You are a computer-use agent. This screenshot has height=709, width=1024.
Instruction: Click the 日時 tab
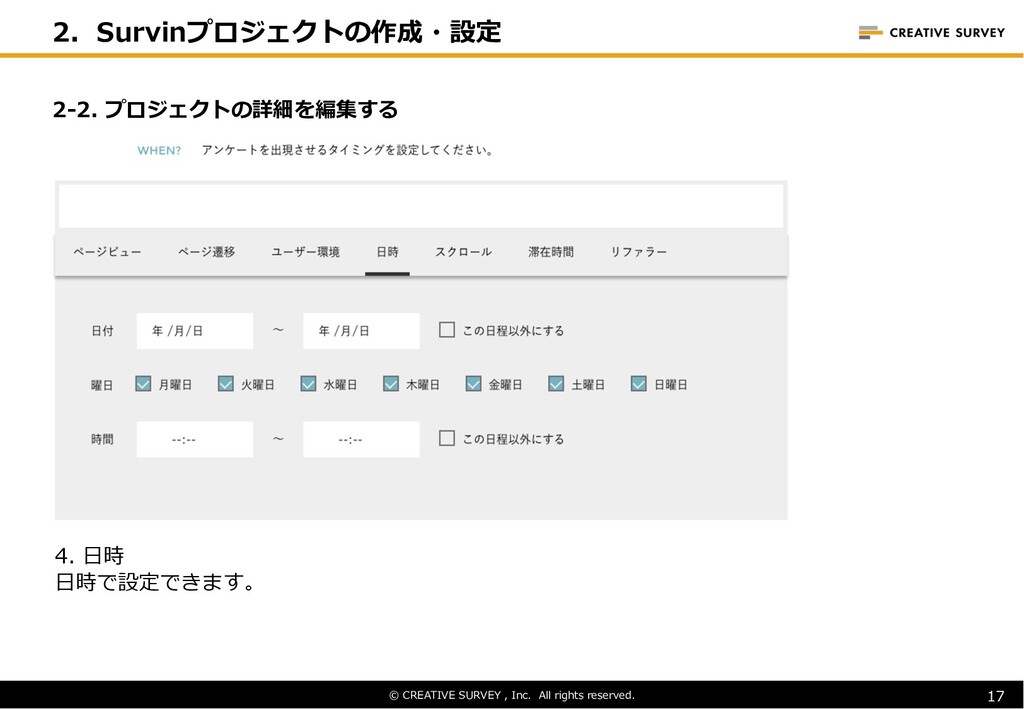pos(387,252)
